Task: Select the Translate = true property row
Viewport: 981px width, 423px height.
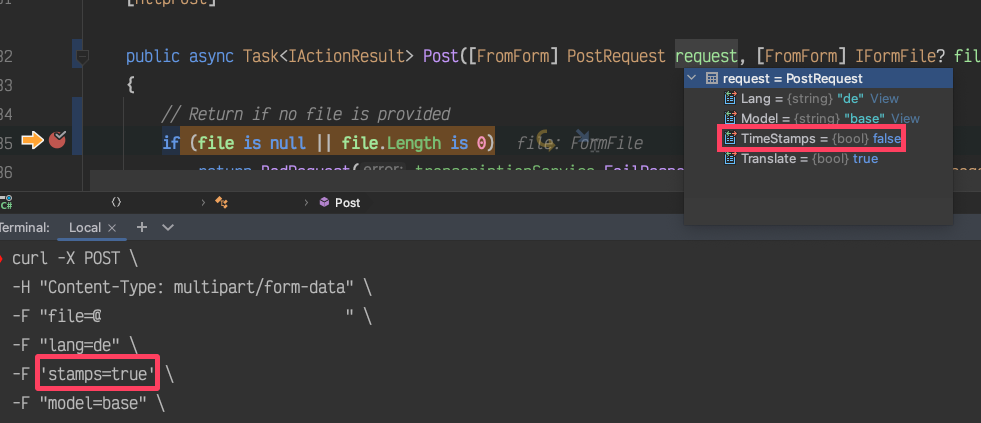Action: click(x=818, y=159)
